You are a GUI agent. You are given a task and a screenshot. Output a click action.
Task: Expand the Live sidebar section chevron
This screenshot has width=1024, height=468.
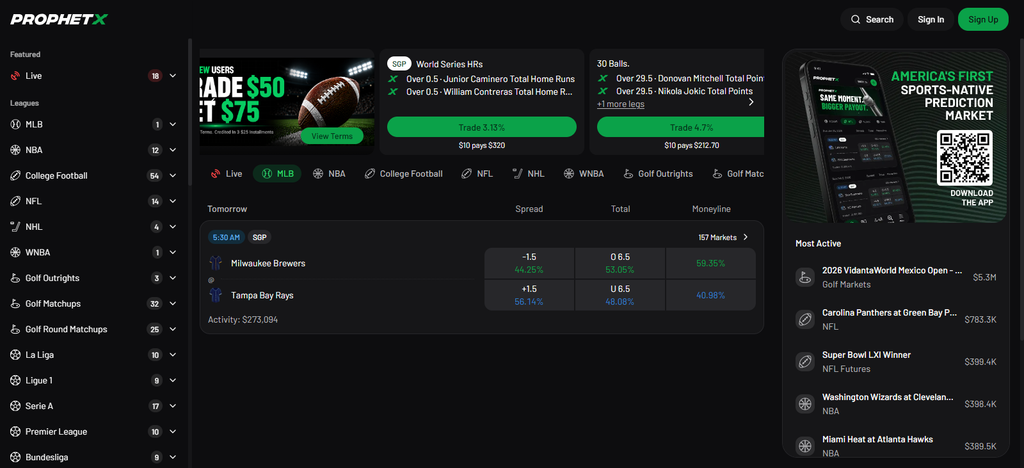173,76
